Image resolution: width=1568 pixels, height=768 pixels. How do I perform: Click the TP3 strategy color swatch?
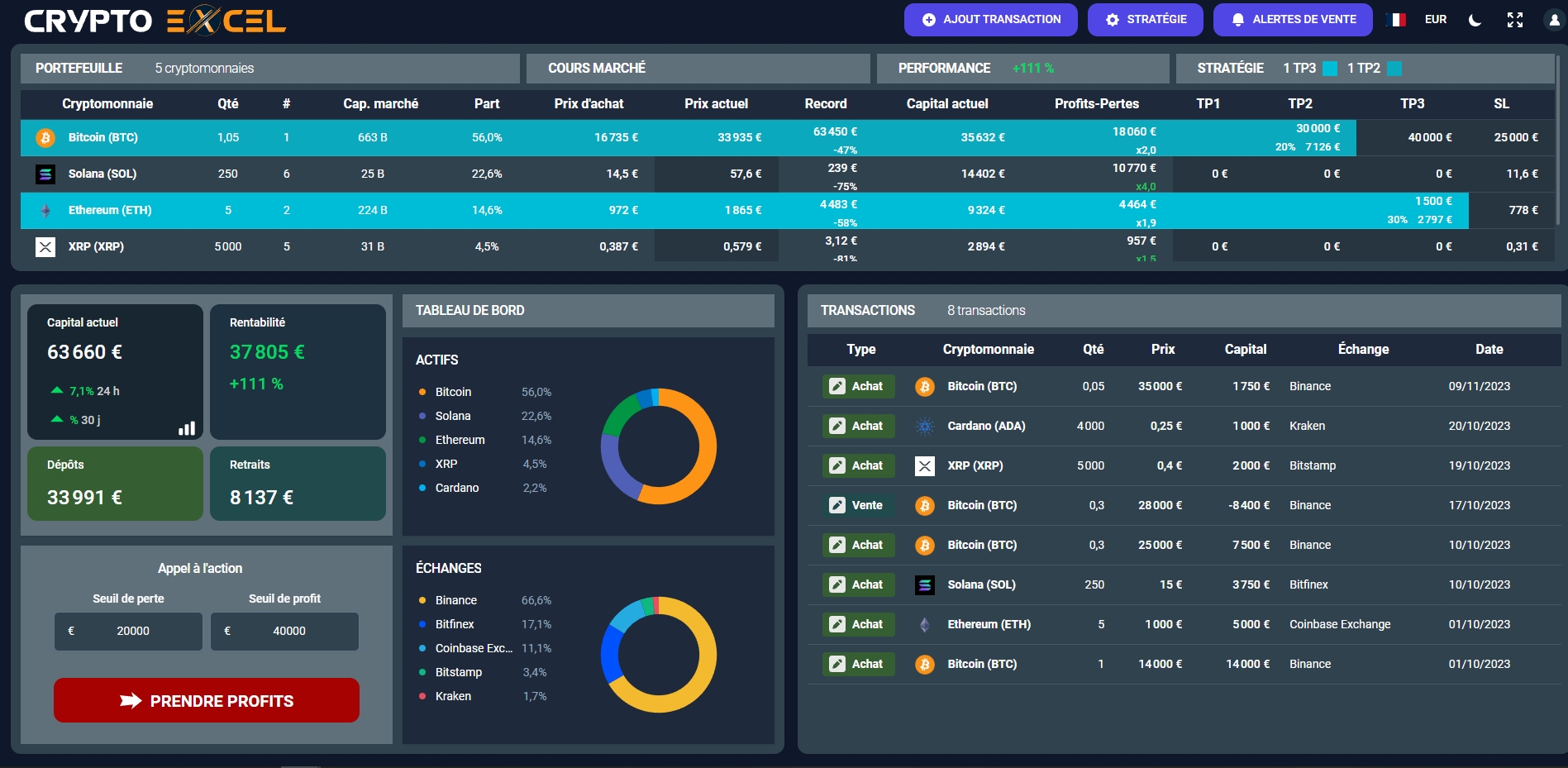1330,69
